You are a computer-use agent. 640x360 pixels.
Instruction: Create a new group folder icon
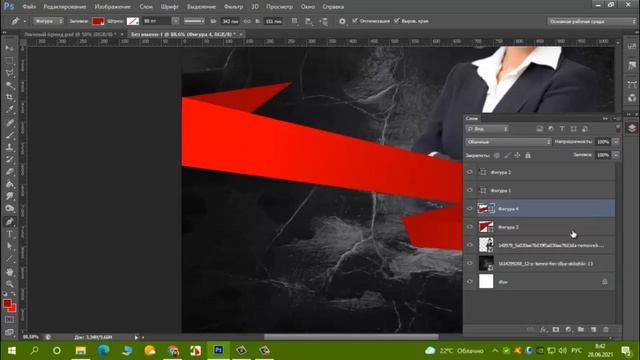(581, 330)
